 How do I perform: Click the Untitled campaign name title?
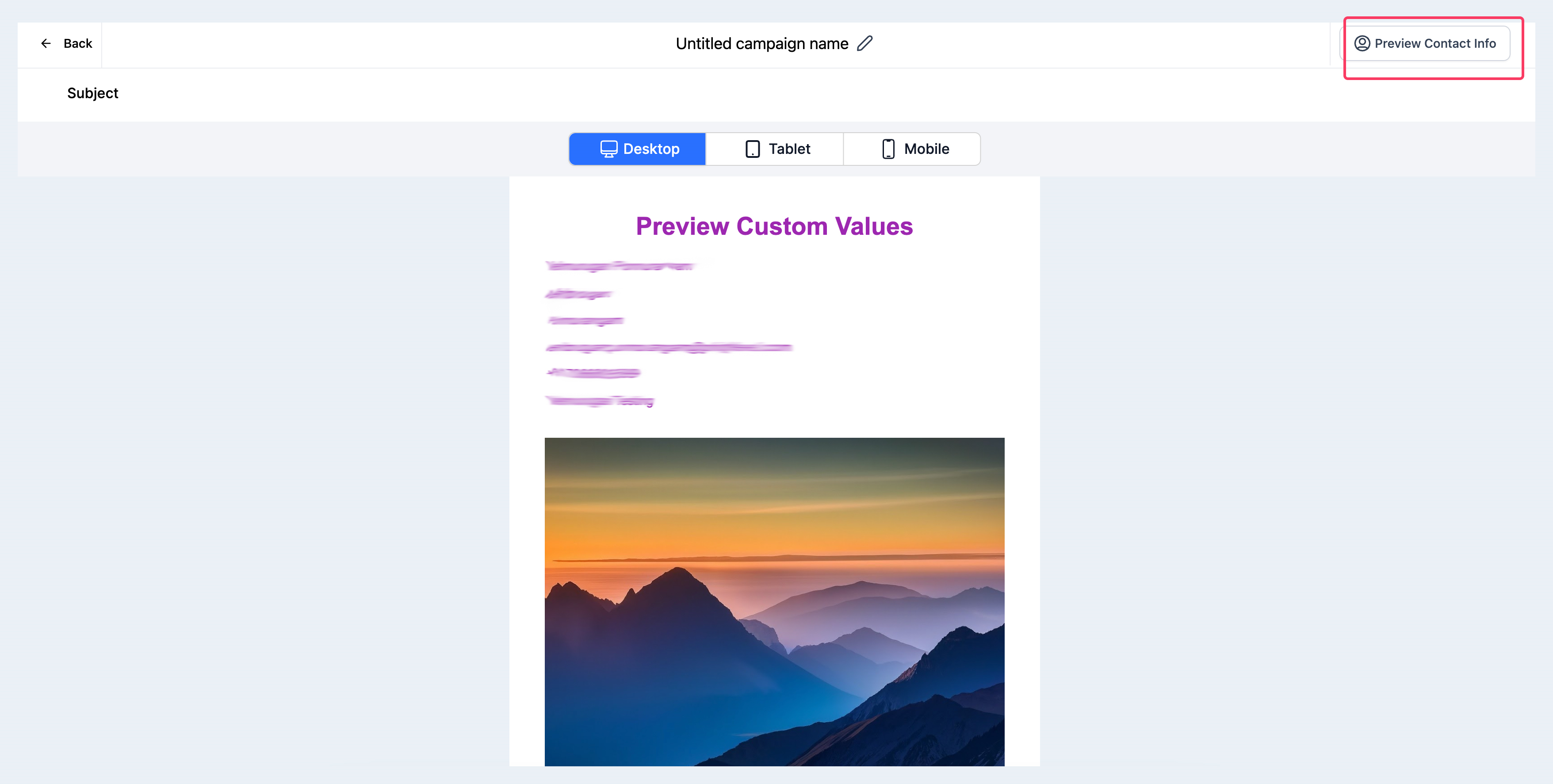tap(761, 43)
